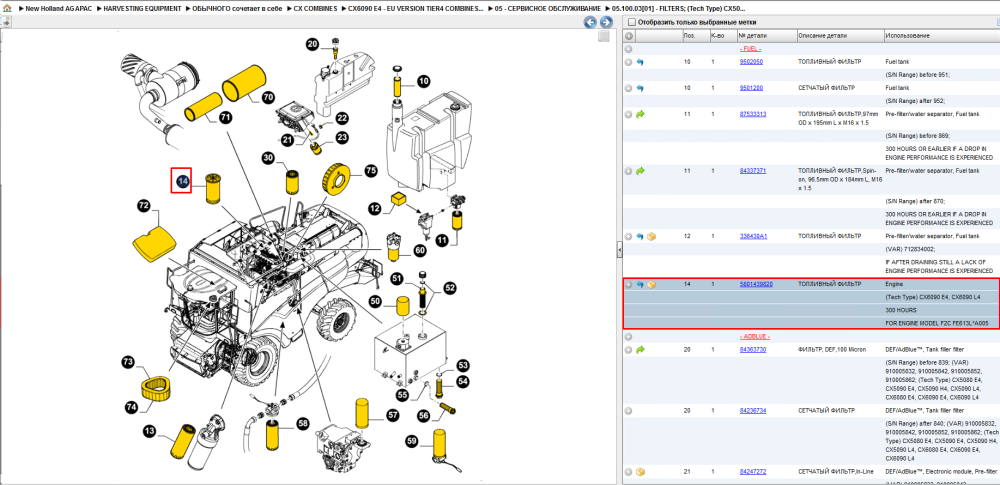The height and width of the screenshot is (485, 1000).
Task: Select callout 57 in the diagram
Action: pos(392,415)
